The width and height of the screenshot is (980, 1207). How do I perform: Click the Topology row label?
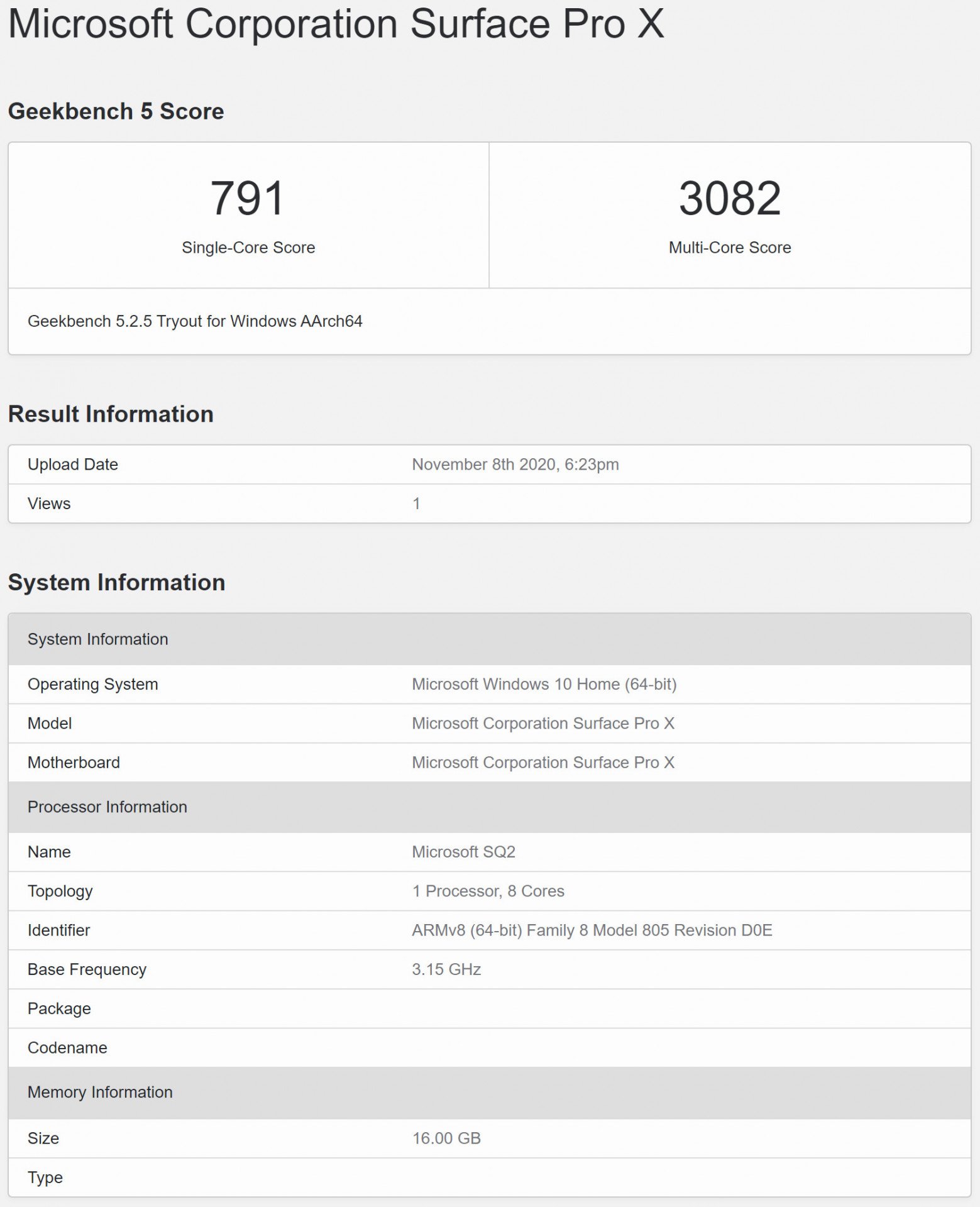click(x=60, y=891)
